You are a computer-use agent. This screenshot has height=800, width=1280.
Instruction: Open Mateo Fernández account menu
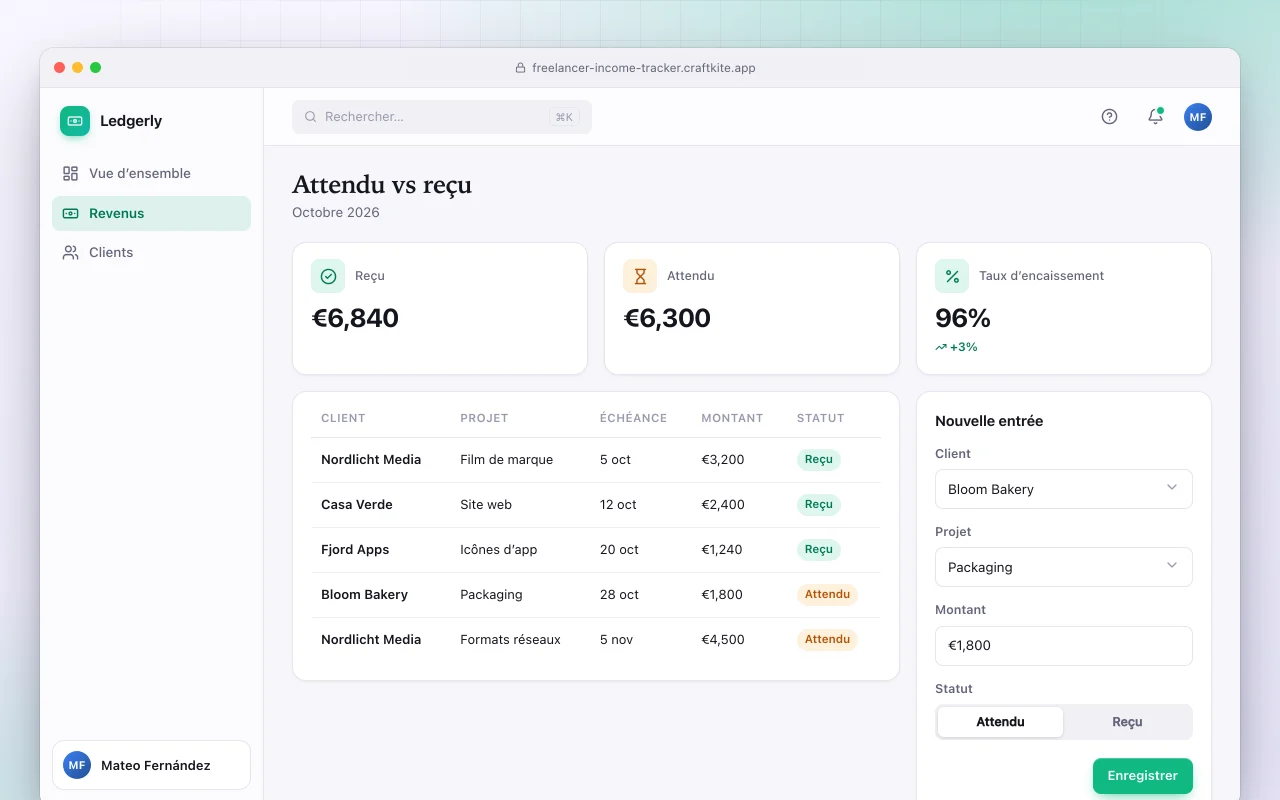[151, 765]
